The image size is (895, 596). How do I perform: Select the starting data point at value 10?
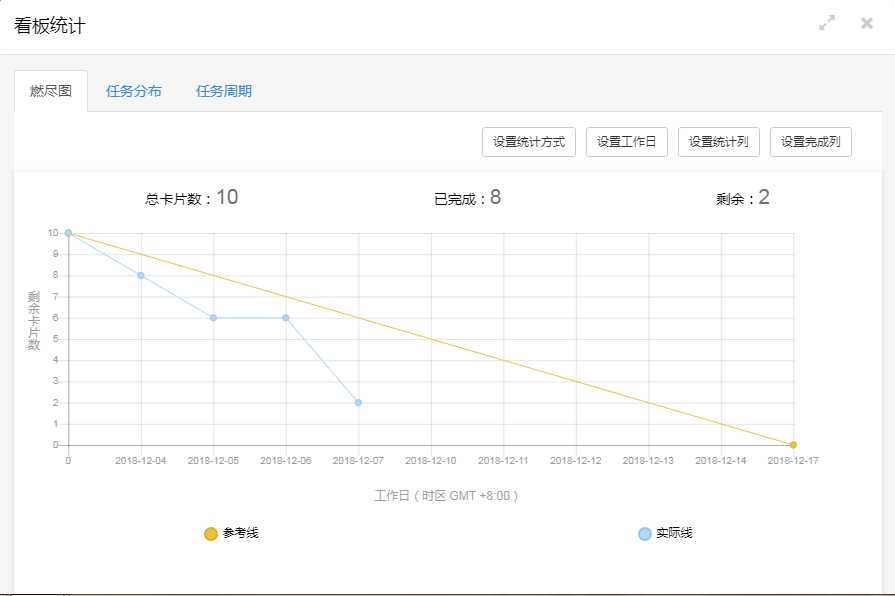[x=66, y=231]
